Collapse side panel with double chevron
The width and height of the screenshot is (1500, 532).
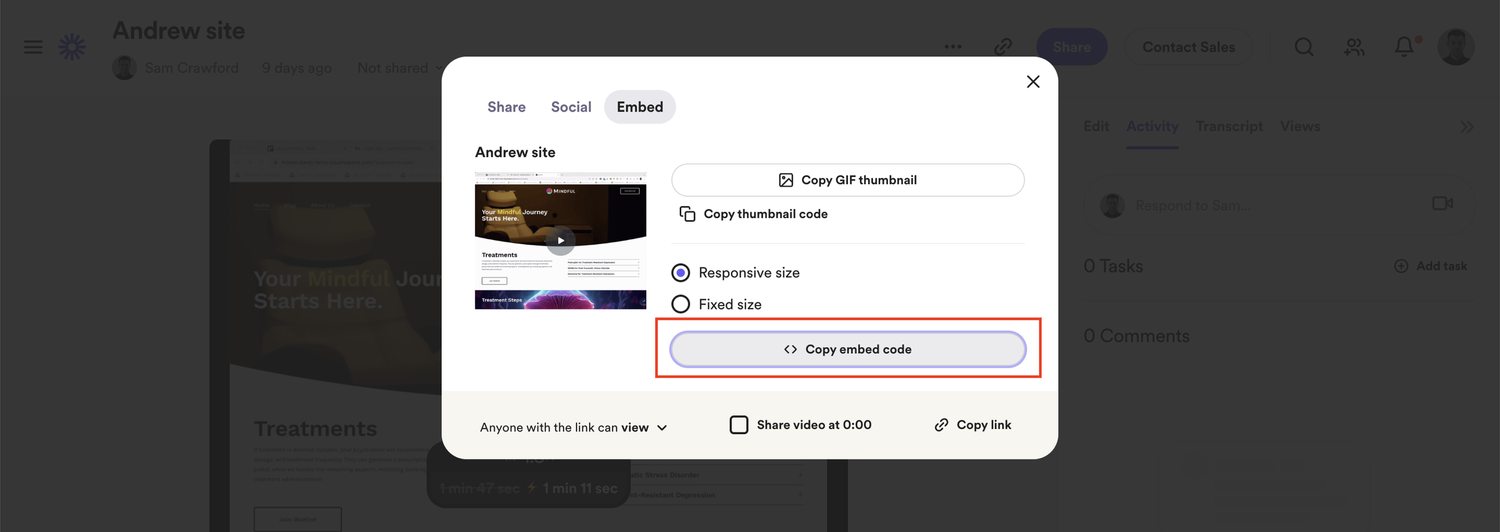[x=1467, y=127]
